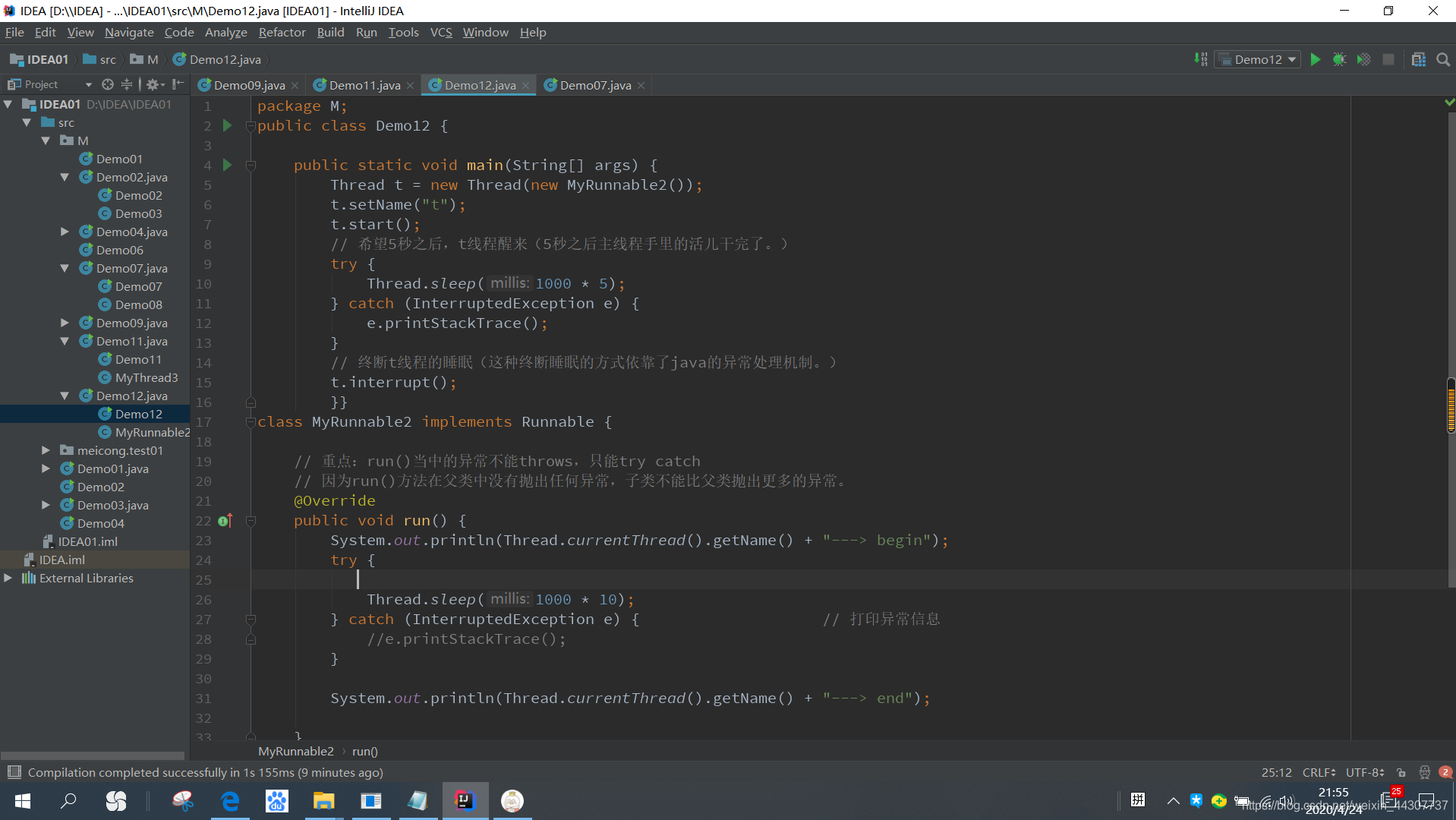Click IDEA01 in the navigation breadcrumb
Screen dimensions: 1456x820
coord(39,59)
